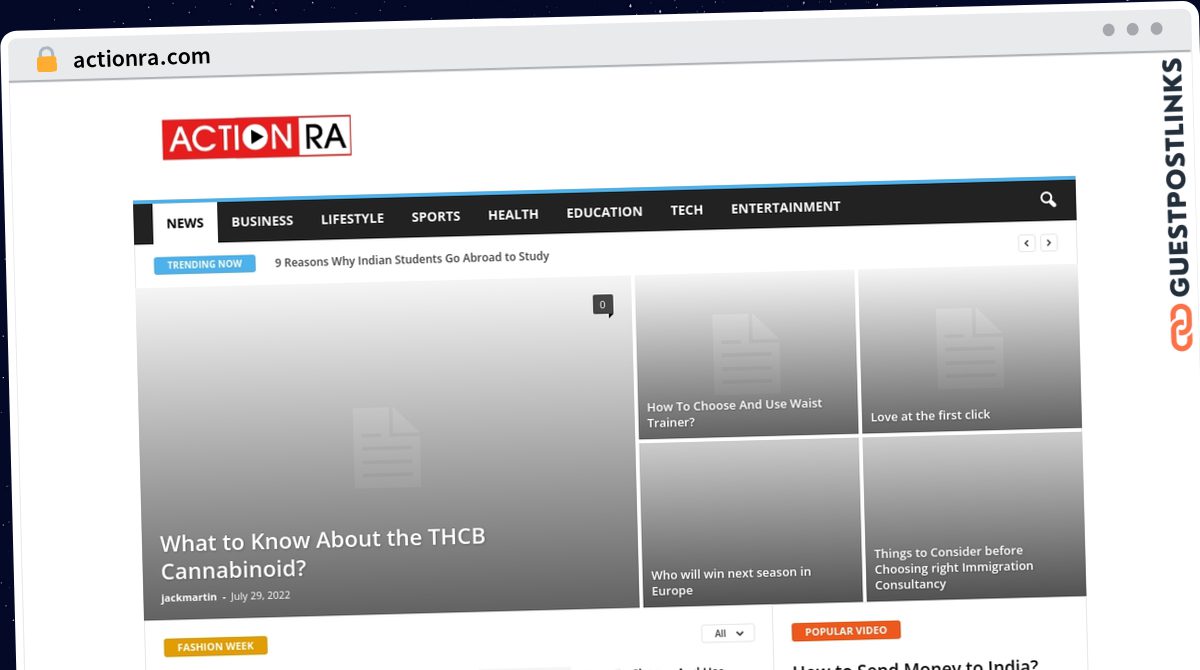Click the ACTIONRA site logo
The height and width of the screenshot is (670, 1200).
click(256, 137)
